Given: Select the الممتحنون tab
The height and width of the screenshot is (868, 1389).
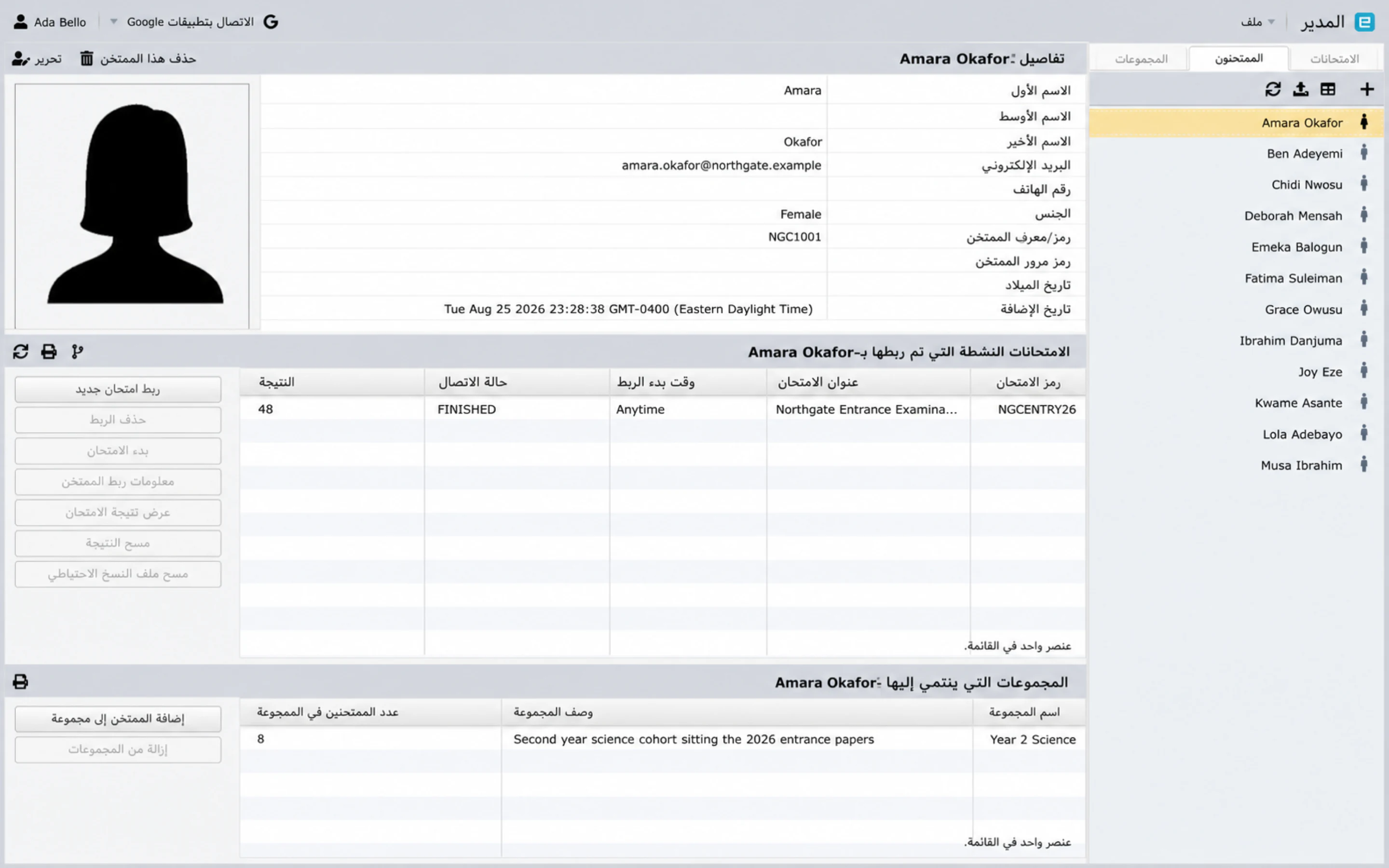Looking at the screenshot, I should click(1239, 58).
